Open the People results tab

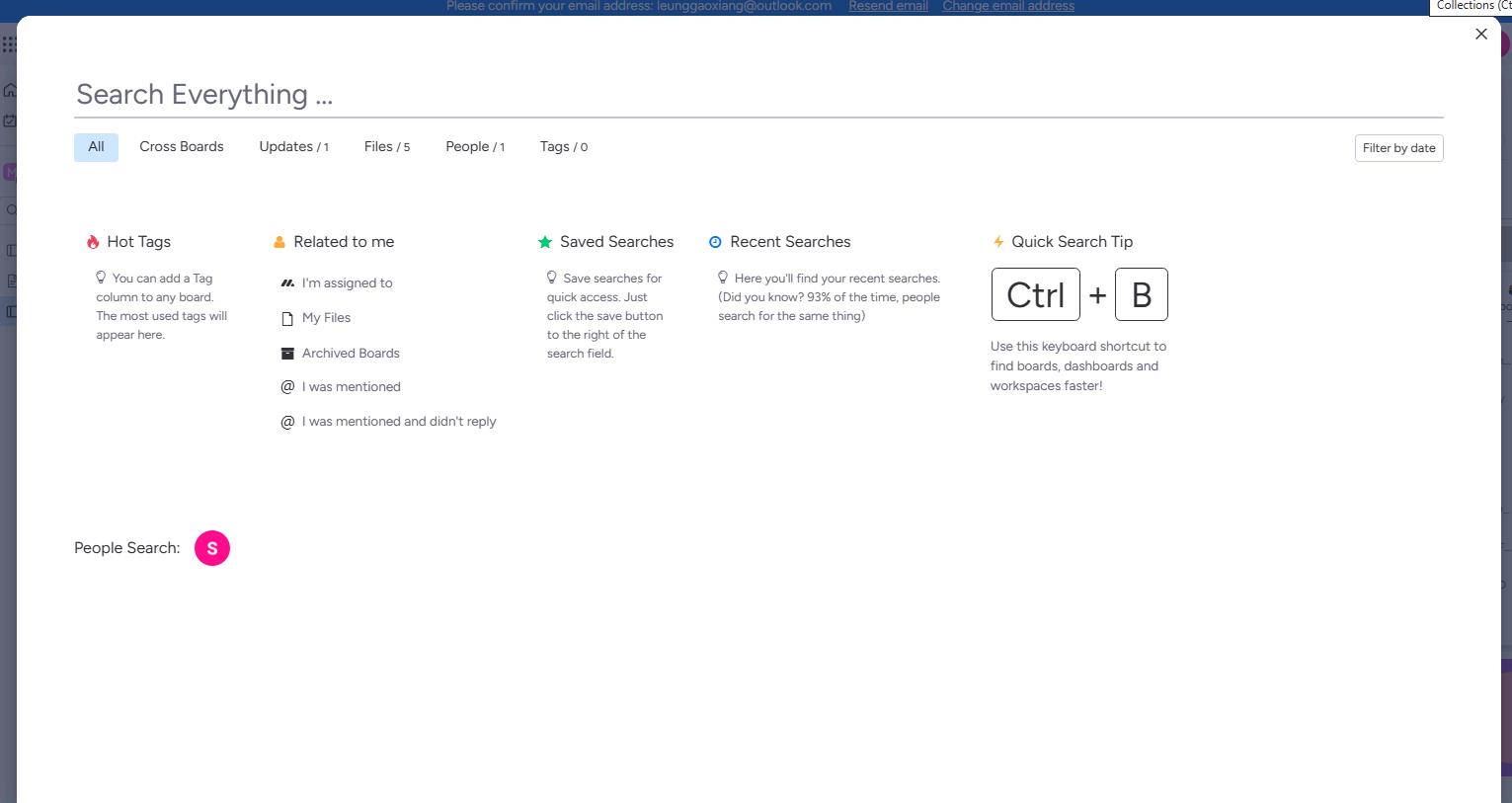point(474,147)
